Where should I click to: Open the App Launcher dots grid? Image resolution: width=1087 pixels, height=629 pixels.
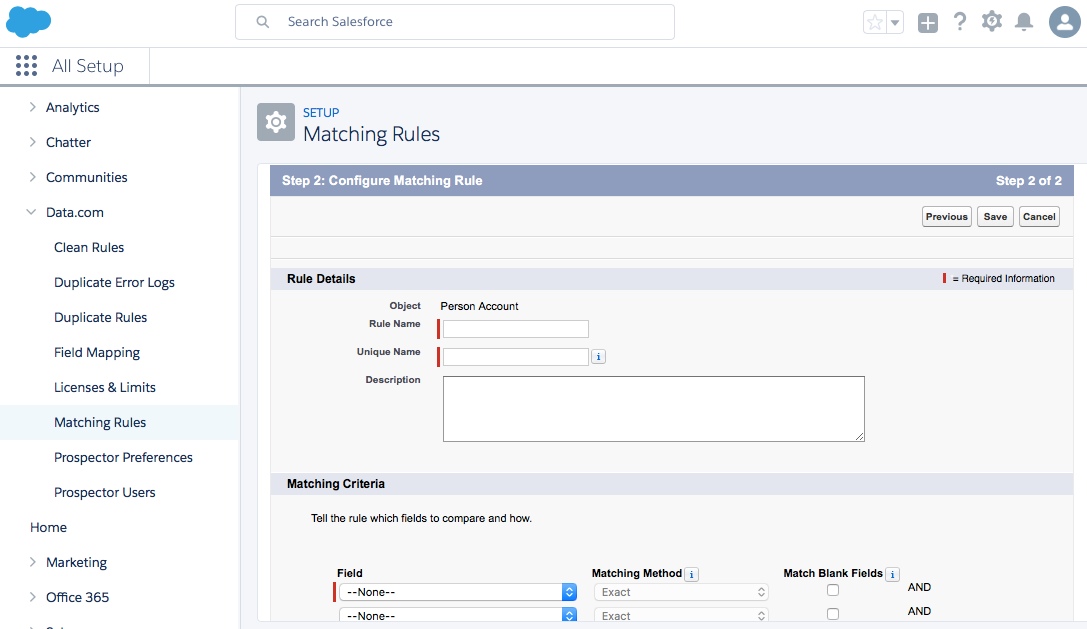(x=26, y=66)
